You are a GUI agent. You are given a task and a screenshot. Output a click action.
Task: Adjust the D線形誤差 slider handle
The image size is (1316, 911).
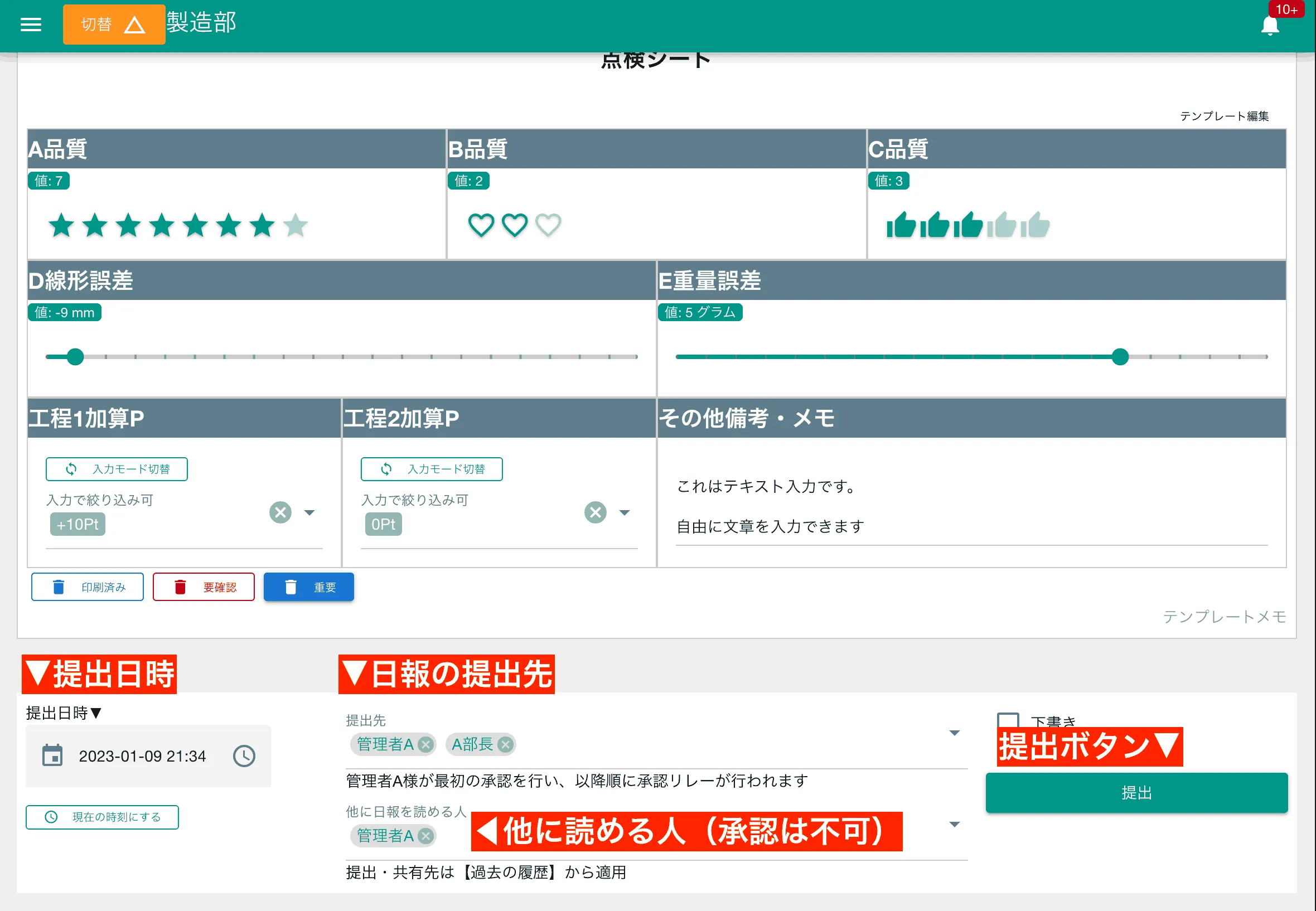coord(75,356)
